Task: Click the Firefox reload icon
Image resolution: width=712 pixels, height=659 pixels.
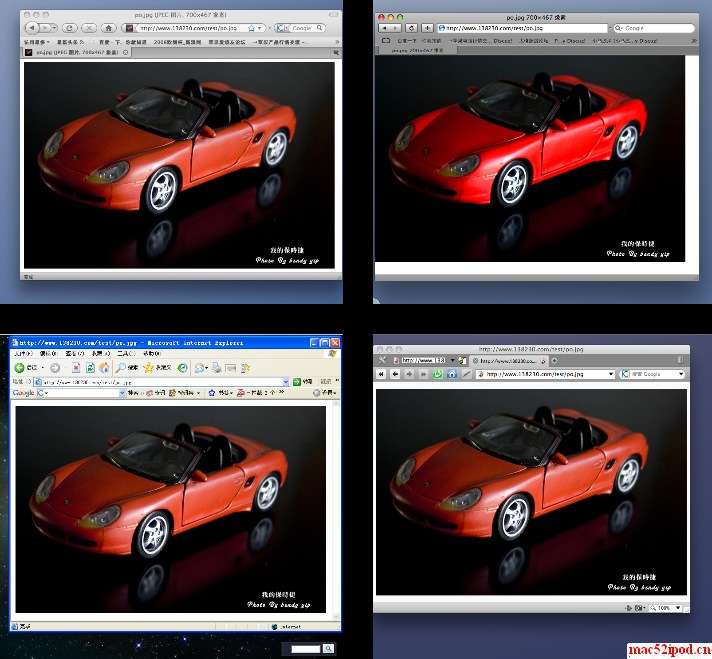Action: coord(69,28)
